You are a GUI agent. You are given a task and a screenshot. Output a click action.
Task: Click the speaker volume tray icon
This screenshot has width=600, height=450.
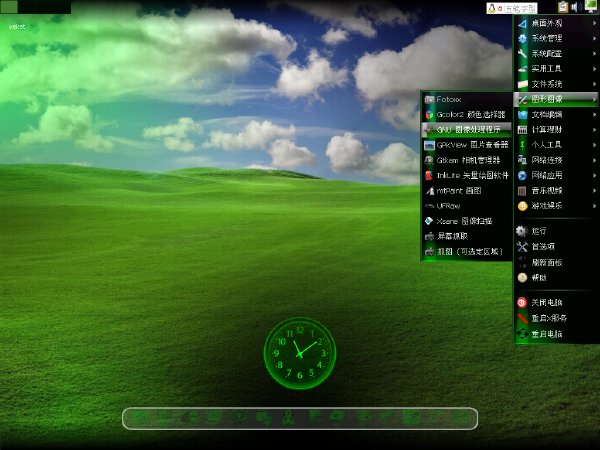coord(575,7)
